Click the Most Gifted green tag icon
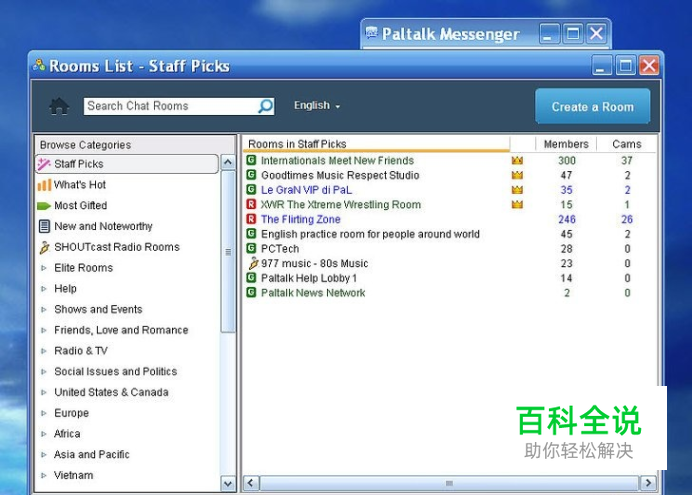The height and width of the screenshot is (495, 692). coord(44,206)
